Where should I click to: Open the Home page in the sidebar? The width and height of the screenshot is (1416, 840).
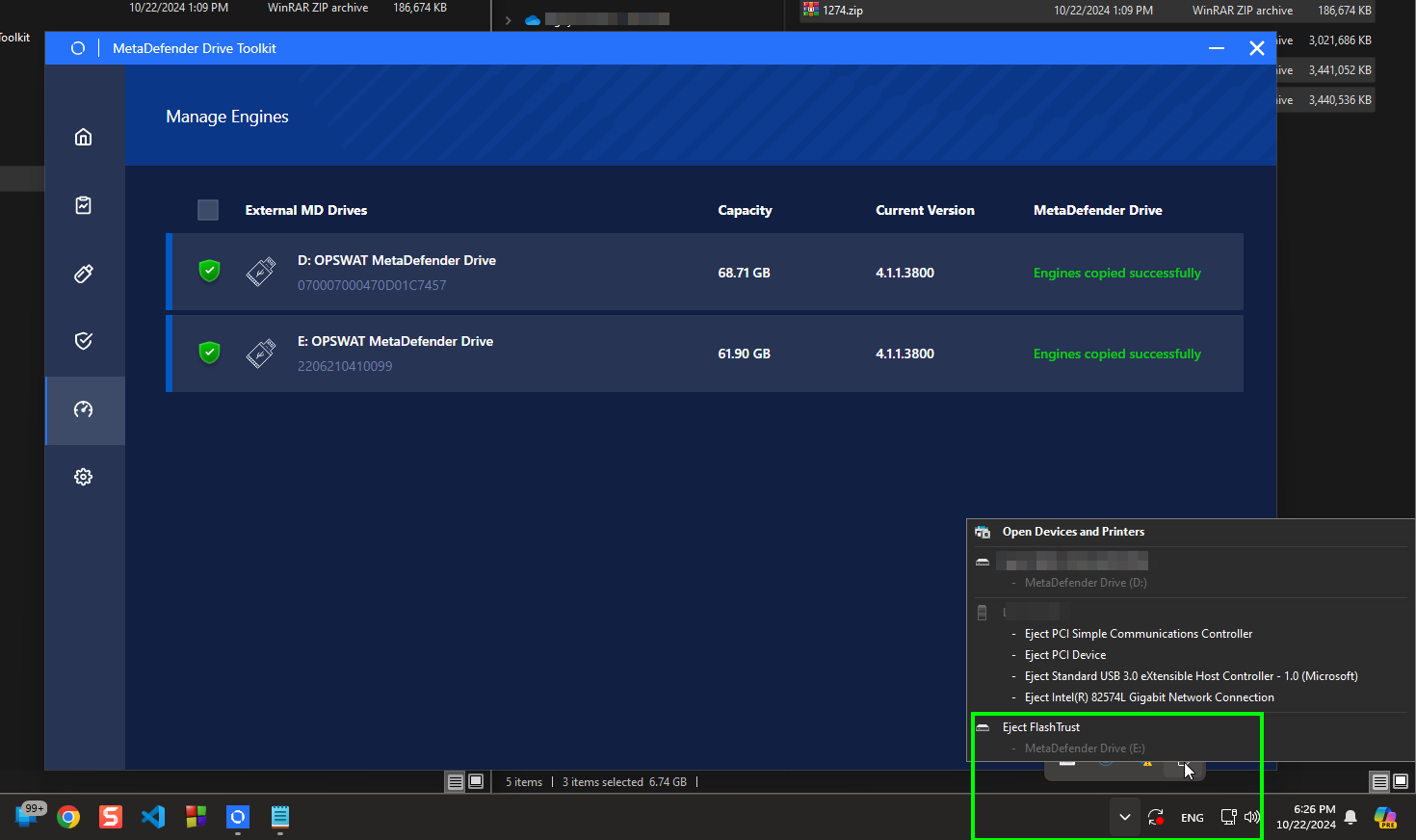84,137
